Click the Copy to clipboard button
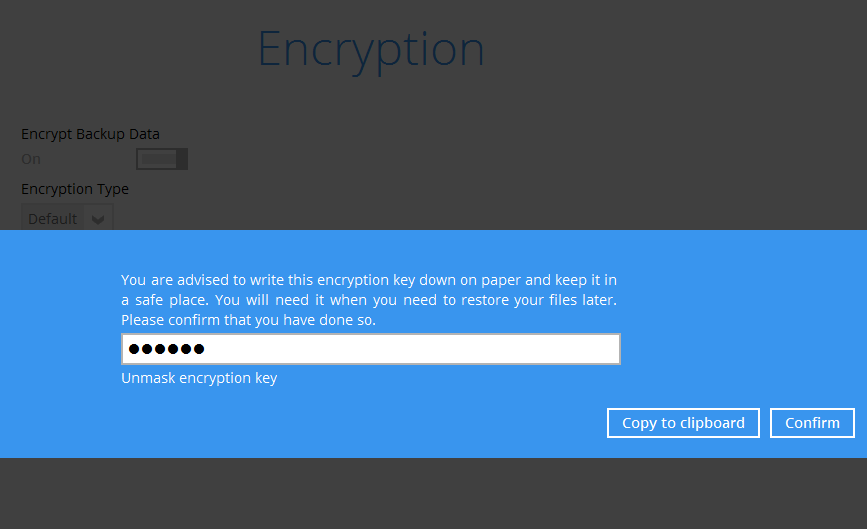This screenshot has height=529, width=867. (683, 423)
